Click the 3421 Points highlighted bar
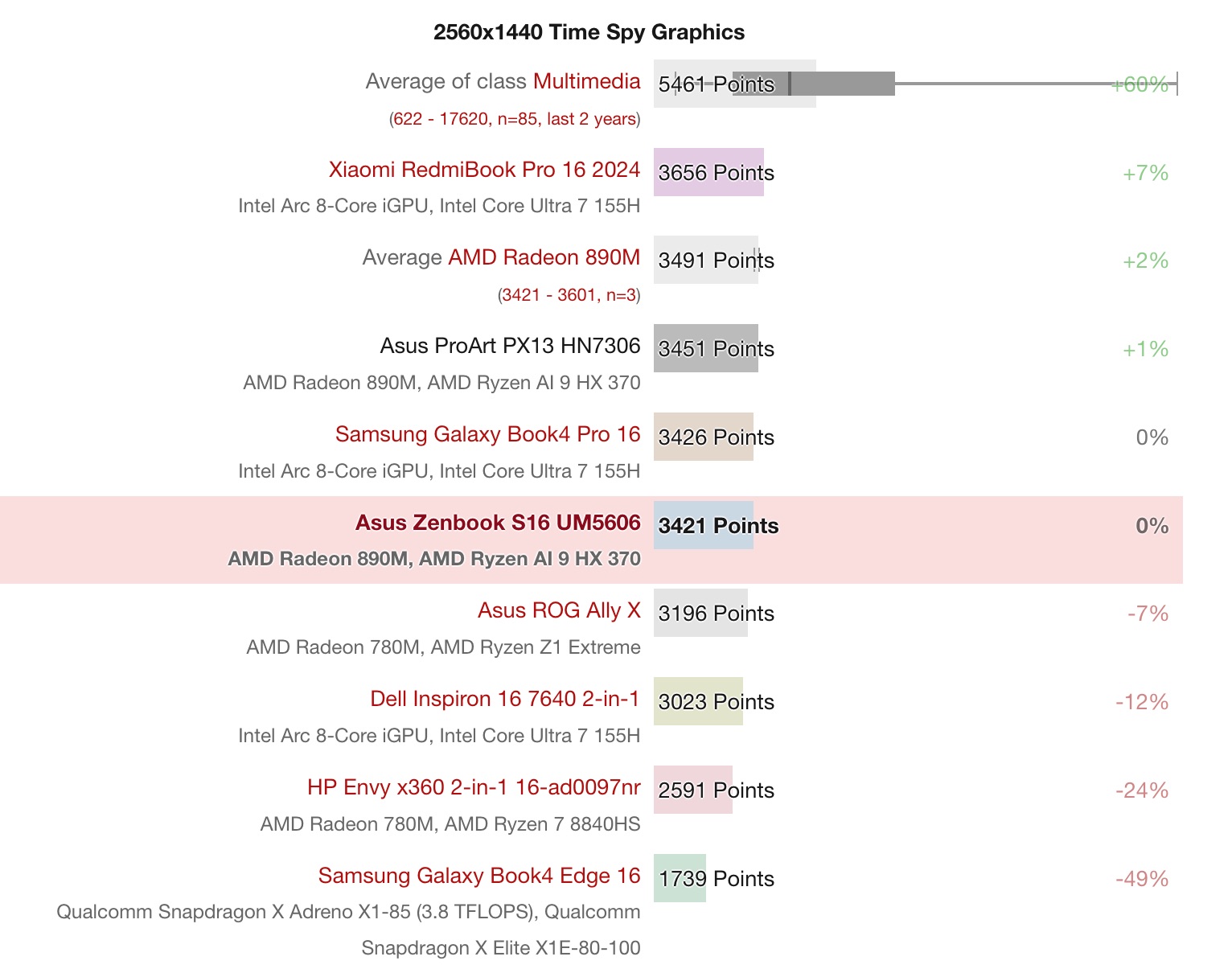This screenshot has height=973, width=1232. coord(704,525)
